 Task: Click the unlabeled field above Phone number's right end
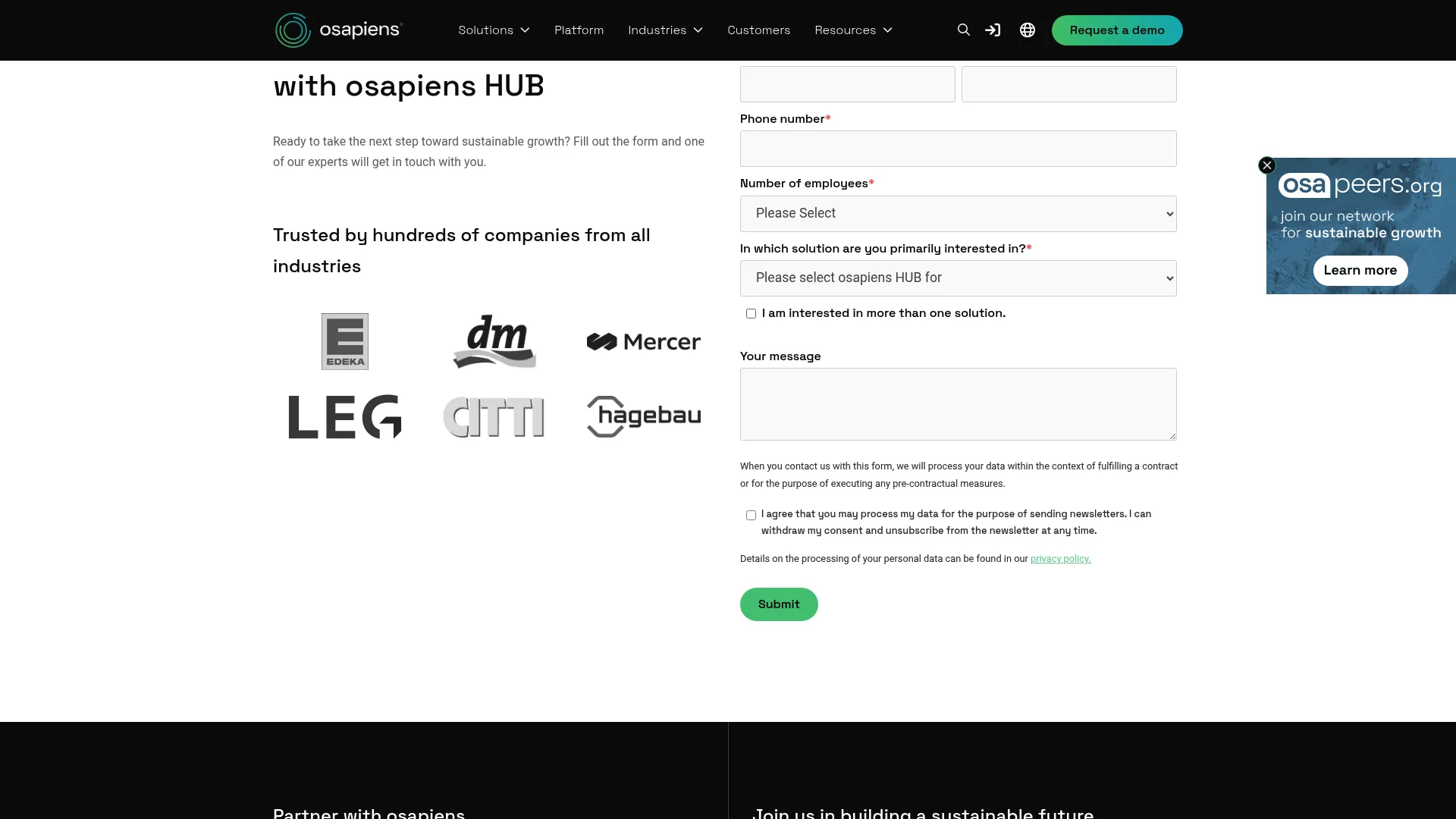pos(1069,84)
